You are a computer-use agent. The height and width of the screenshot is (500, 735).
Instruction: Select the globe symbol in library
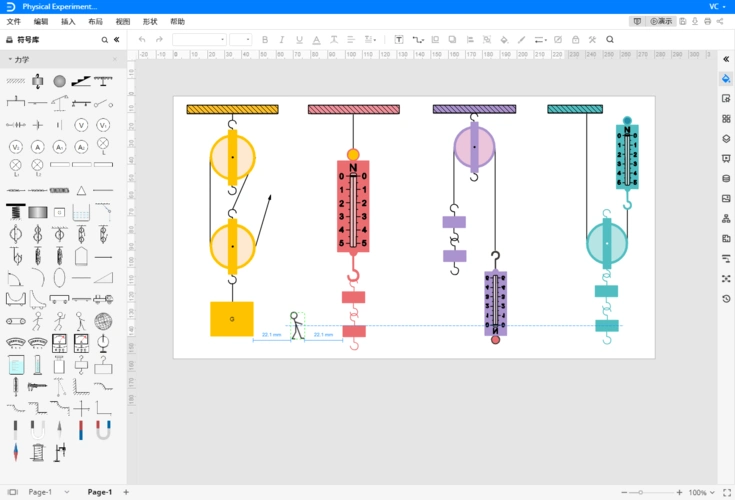(103, 321)
